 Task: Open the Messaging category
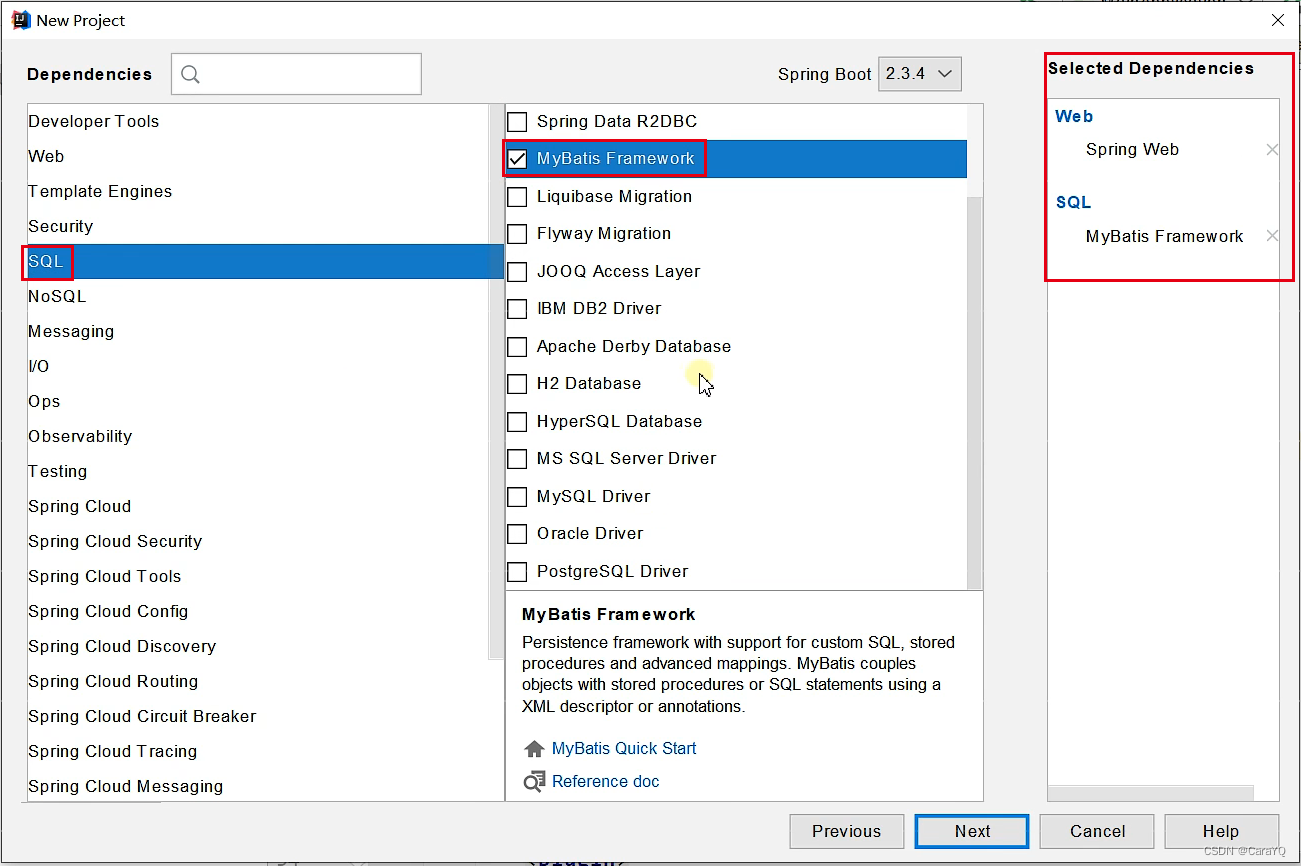pos(258,332)
